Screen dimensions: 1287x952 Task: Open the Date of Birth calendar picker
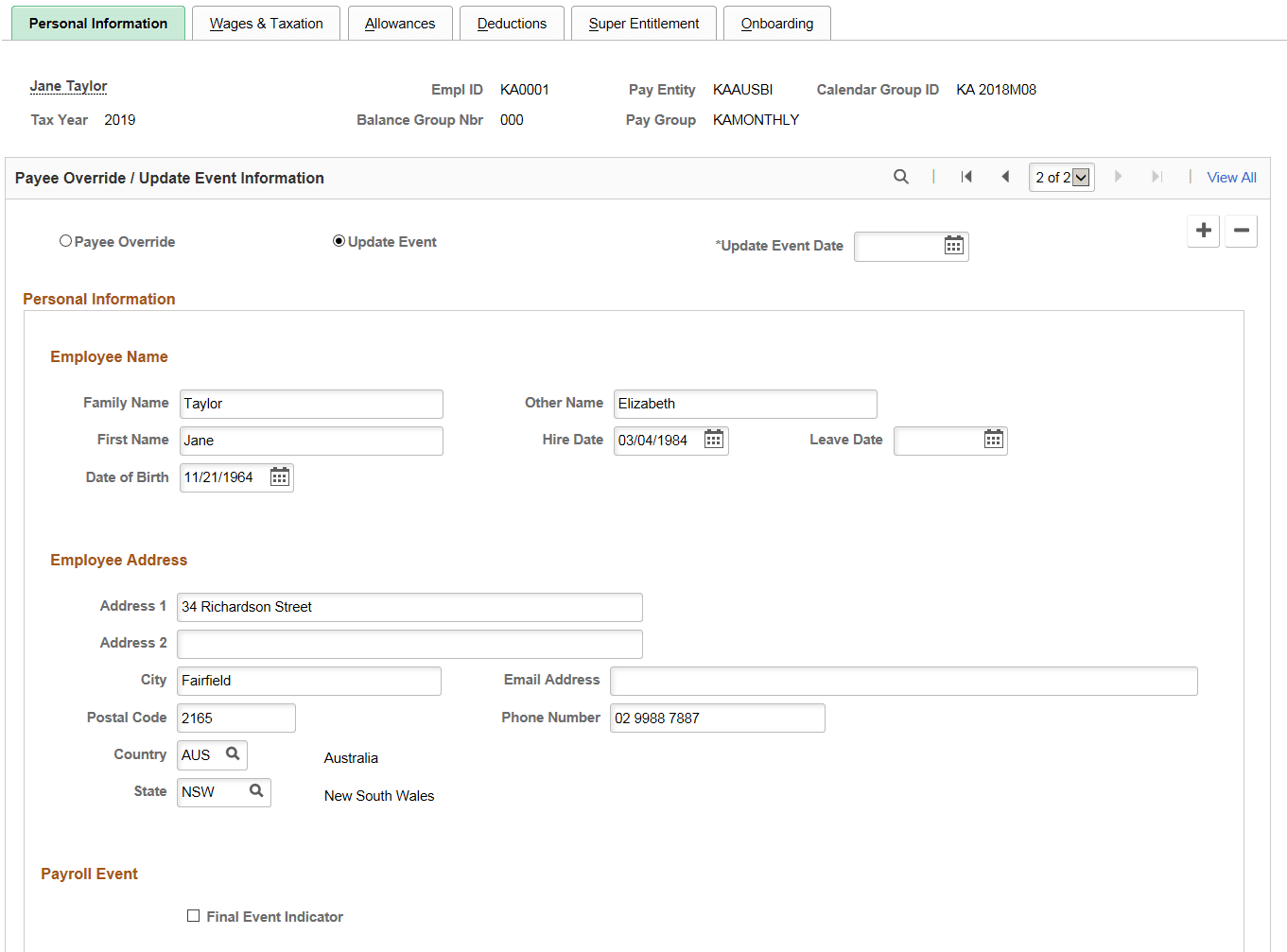279,476
